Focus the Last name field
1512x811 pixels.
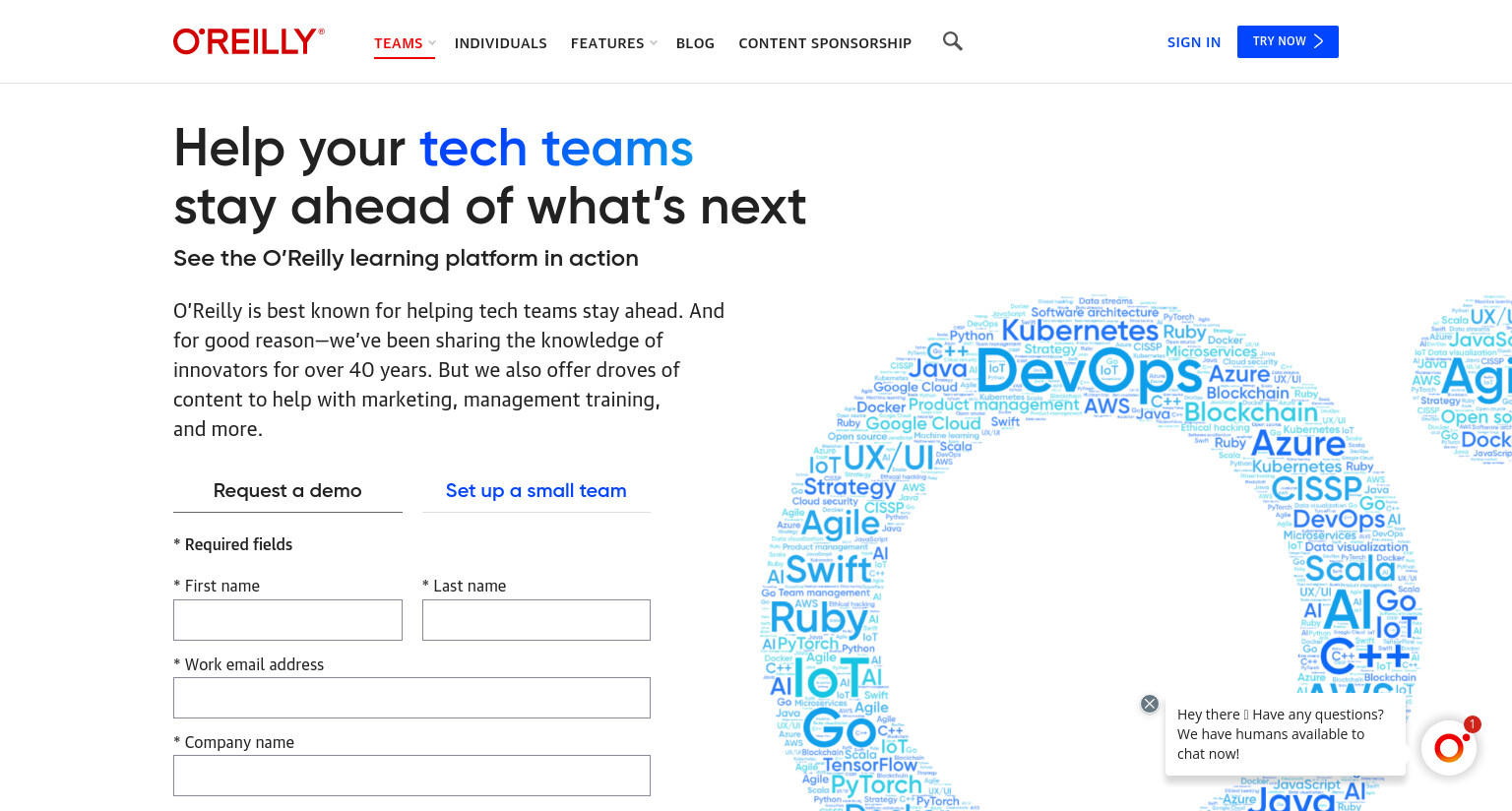pyautogui.click(x=536, y=620)
